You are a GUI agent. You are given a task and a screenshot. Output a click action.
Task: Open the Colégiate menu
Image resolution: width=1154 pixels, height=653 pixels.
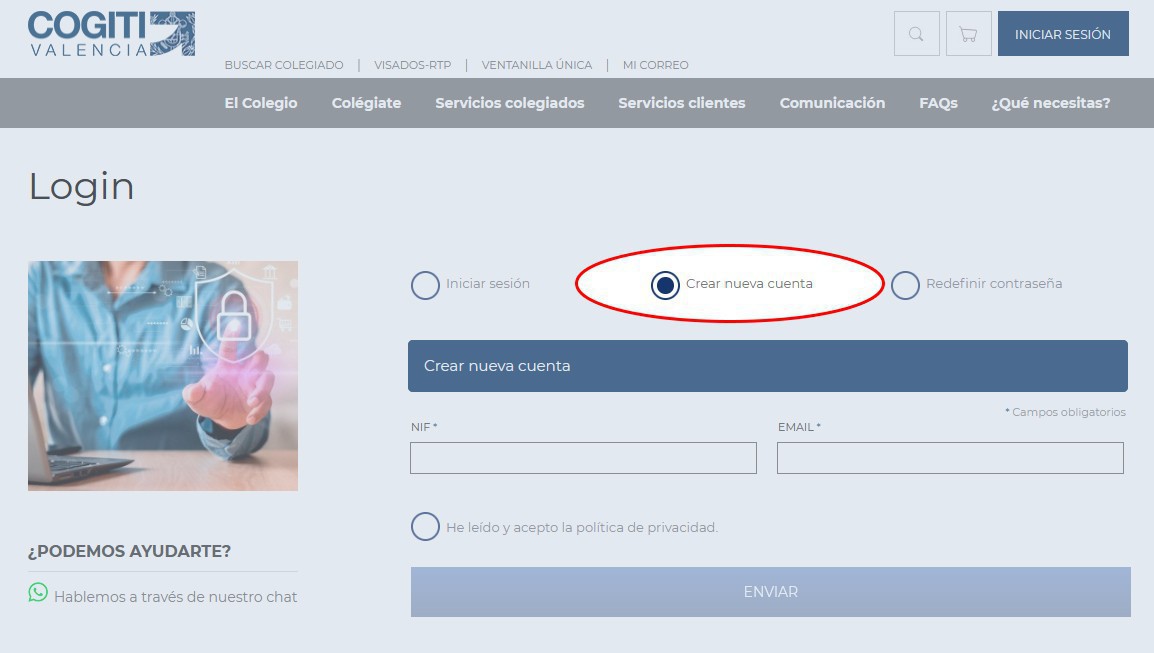tap(367, 103)
